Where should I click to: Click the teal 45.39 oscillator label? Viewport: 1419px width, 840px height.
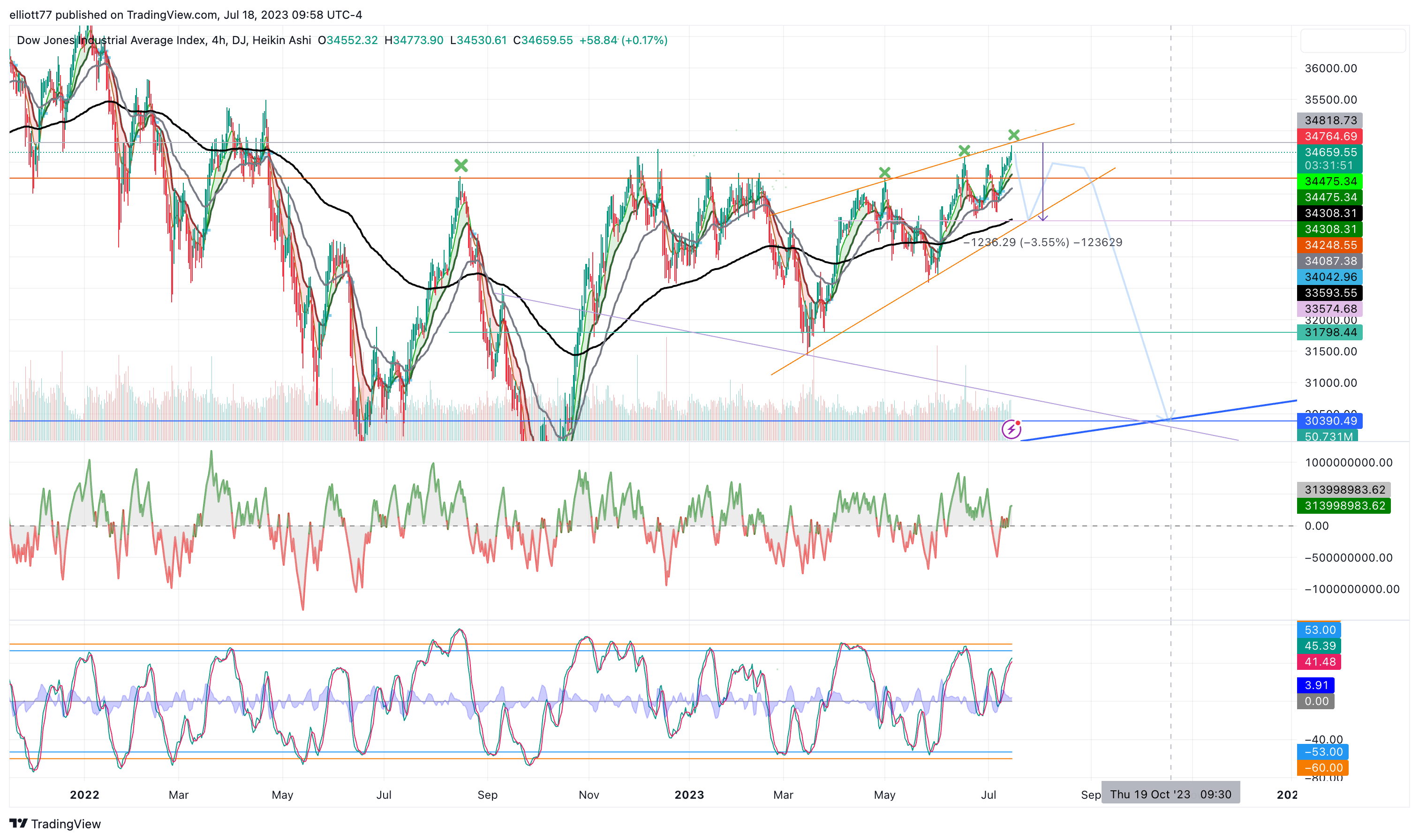click(1319, 646)
